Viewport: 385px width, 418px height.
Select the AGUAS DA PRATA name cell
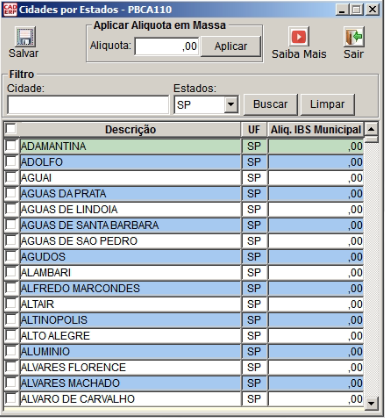tap(130, 193)
